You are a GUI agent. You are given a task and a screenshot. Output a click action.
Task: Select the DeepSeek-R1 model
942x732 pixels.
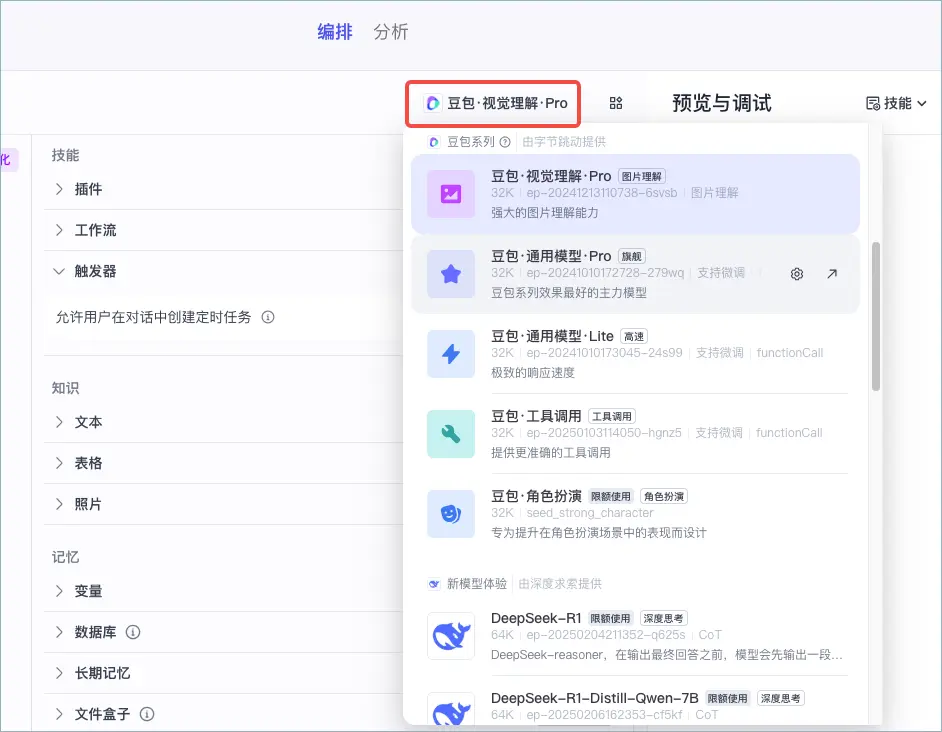click(635, 636)
